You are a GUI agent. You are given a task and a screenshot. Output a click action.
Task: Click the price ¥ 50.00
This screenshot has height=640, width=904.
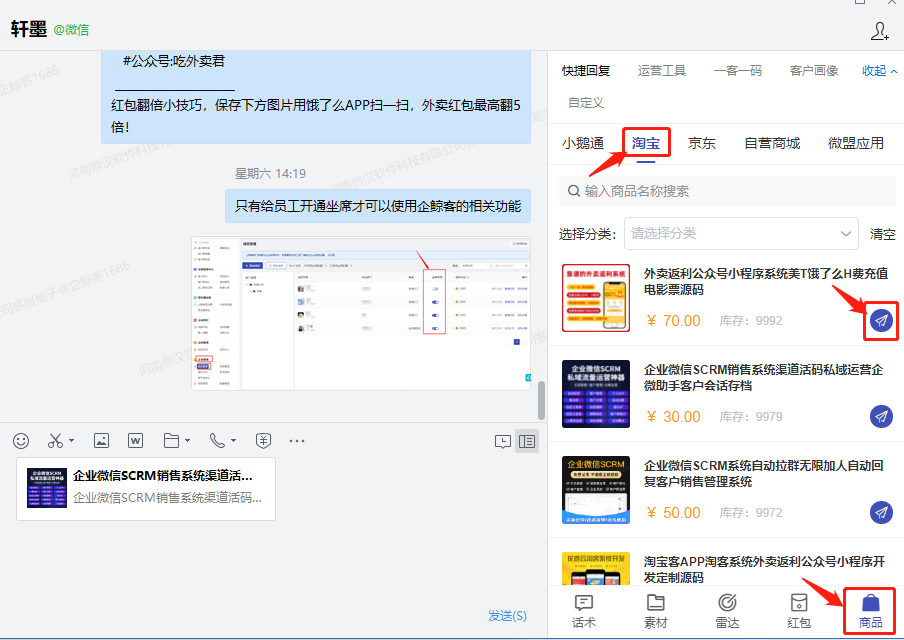(x=673, y=513)
